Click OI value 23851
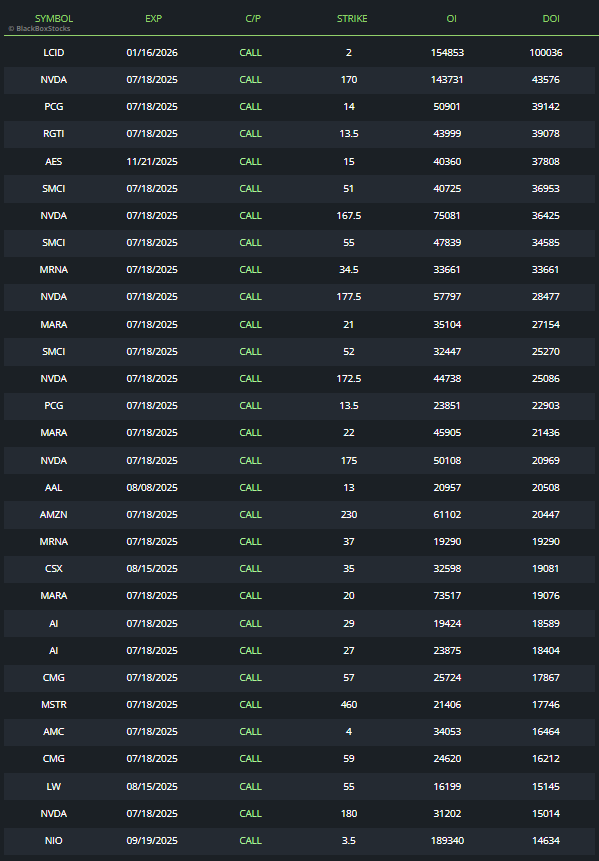 click(x=447, y=405)
